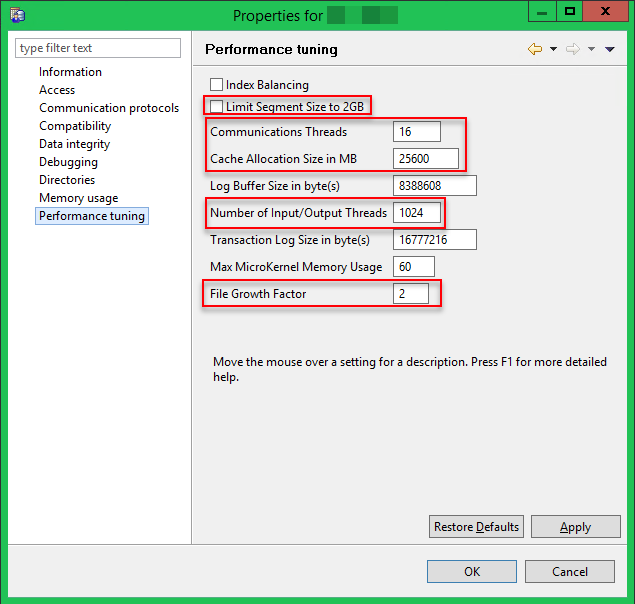Open the Information properties page
The image size is (635, 604).
pos(70,72)
